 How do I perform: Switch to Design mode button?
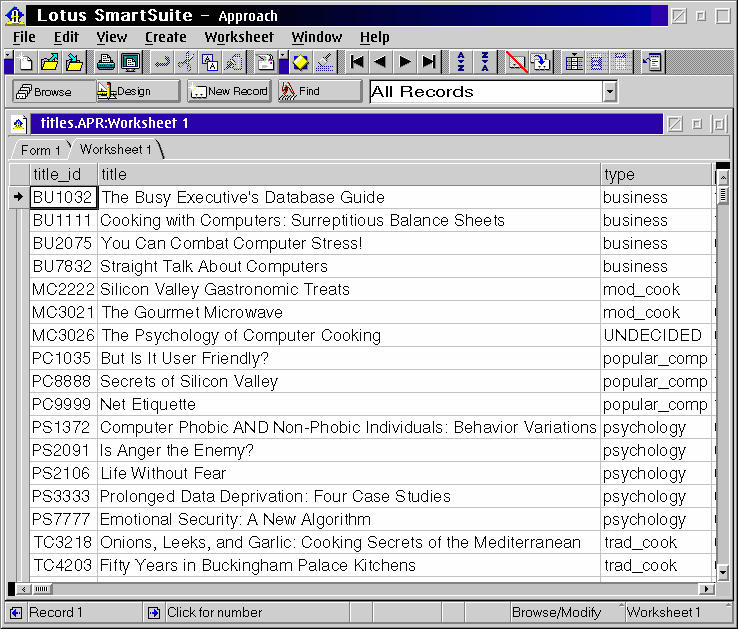click(x=137, y=91)
